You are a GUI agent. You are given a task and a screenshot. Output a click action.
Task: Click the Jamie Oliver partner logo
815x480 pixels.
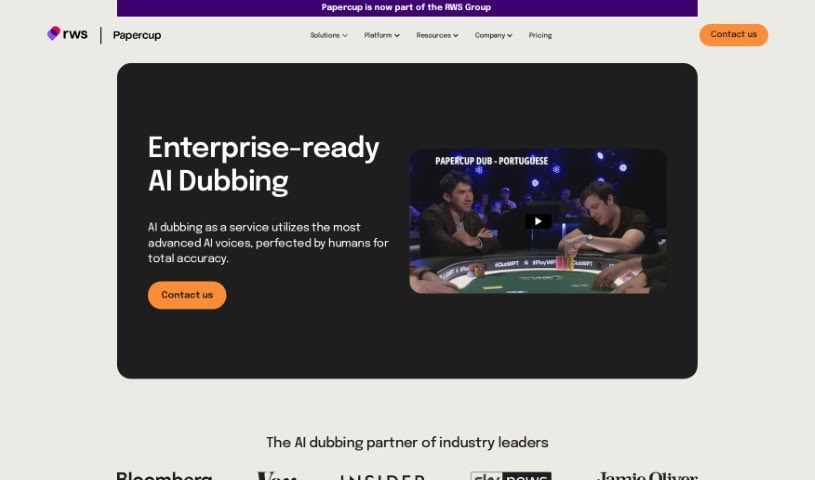(x=647, y=475)
